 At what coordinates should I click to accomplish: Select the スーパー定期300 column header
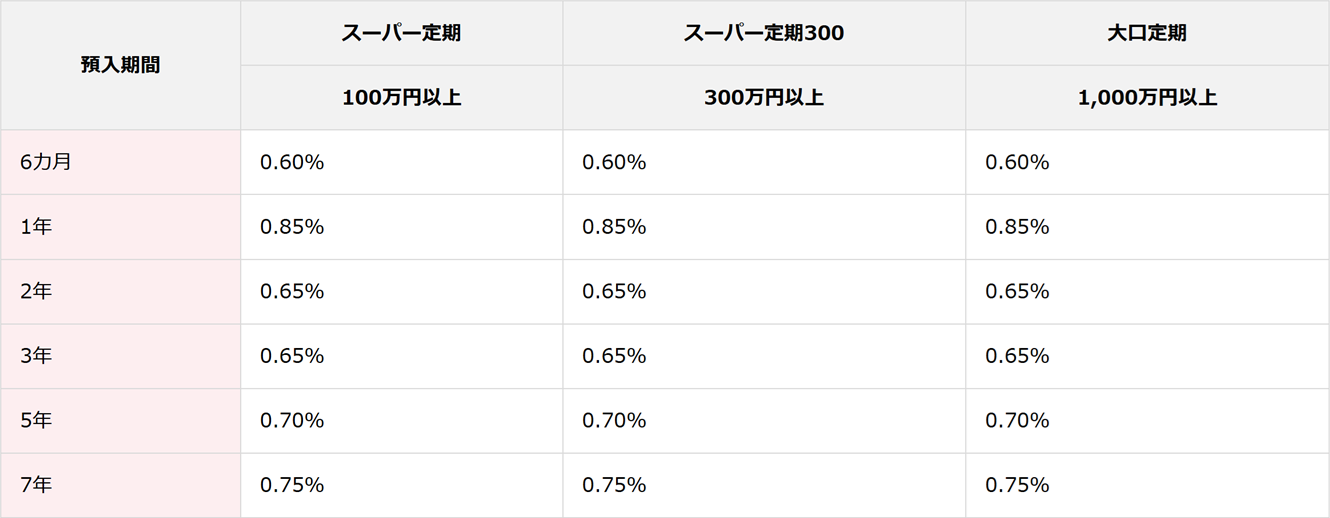point(763,33)
